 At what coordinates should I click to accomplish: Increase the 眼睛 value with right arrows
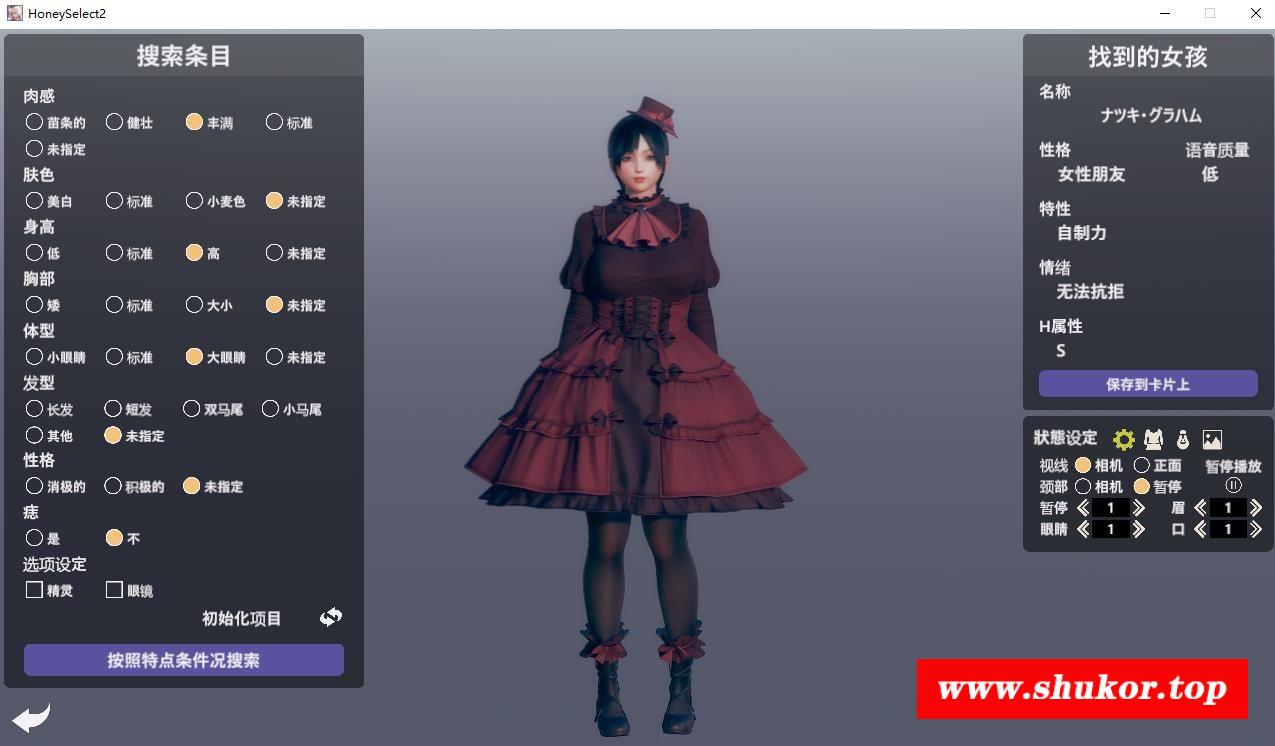coord(1138,529)
